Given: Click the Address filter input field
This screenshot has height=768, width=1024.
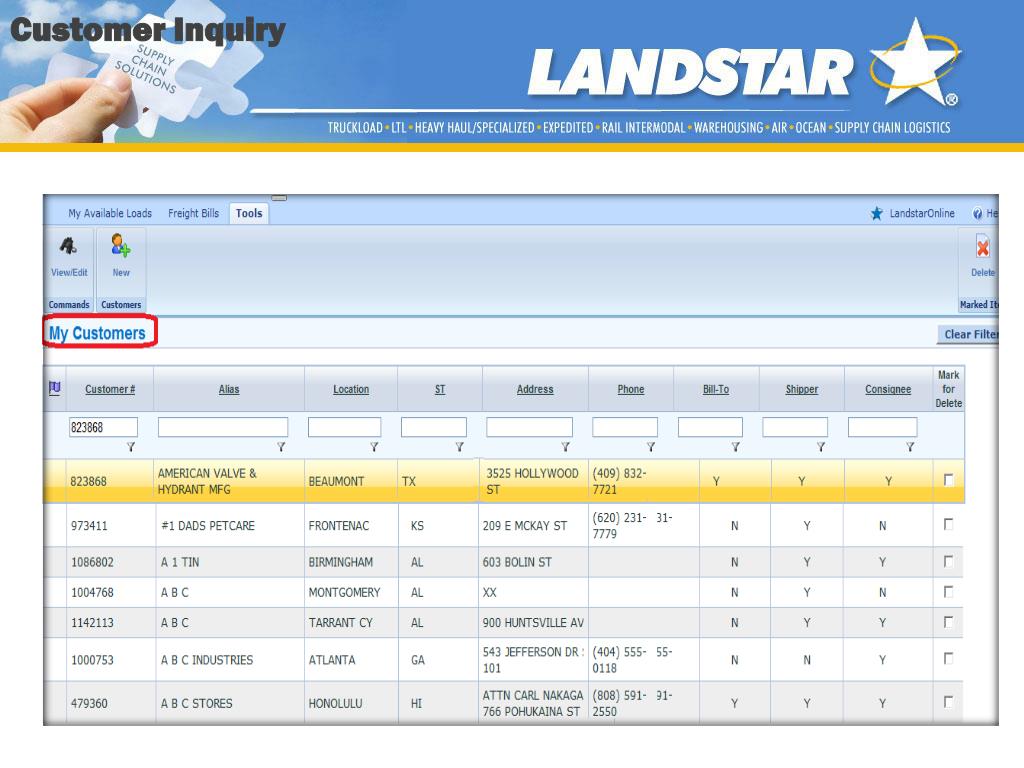Looking at the screenshot, I should [529, 427].
